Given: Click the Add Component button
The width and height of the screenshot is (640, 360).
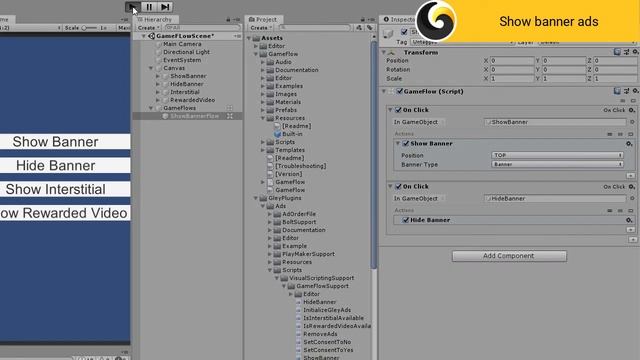Looking at the screenshot, I should point(509,256).
